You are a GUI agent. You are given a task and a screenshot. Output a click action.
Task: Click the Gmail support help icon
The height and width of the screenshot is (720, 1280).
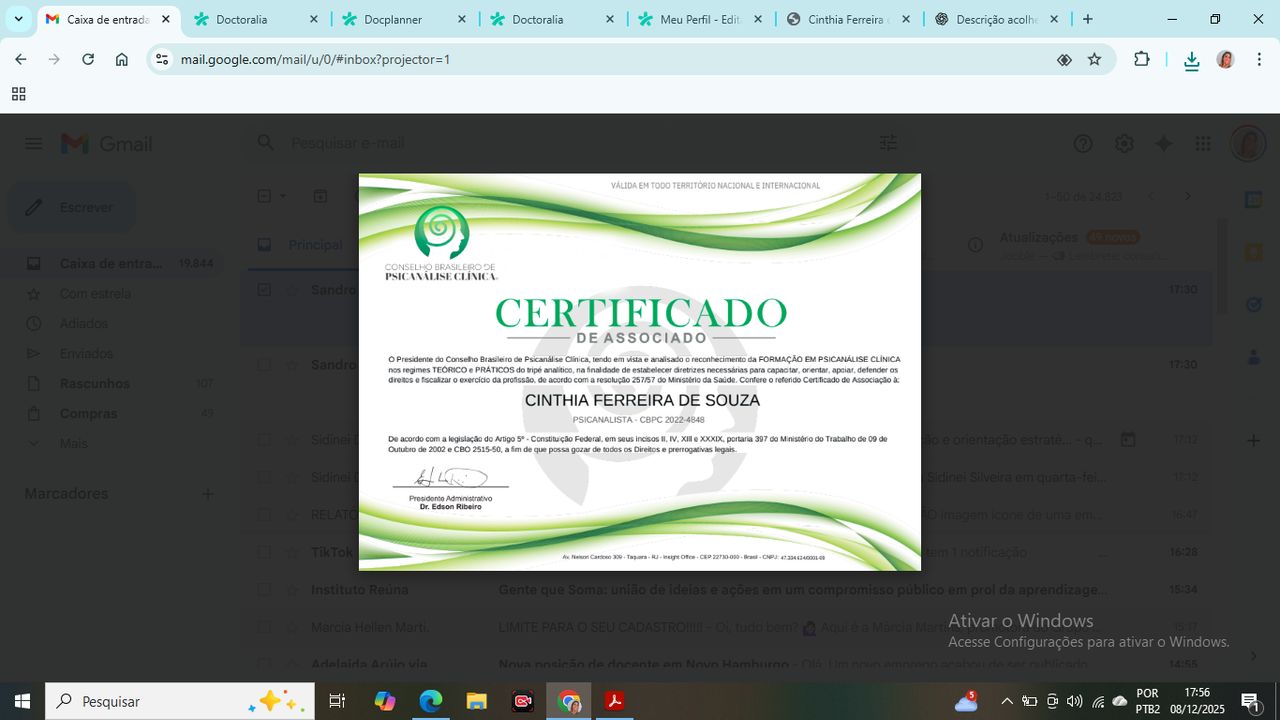click(x=1083, y=144)
